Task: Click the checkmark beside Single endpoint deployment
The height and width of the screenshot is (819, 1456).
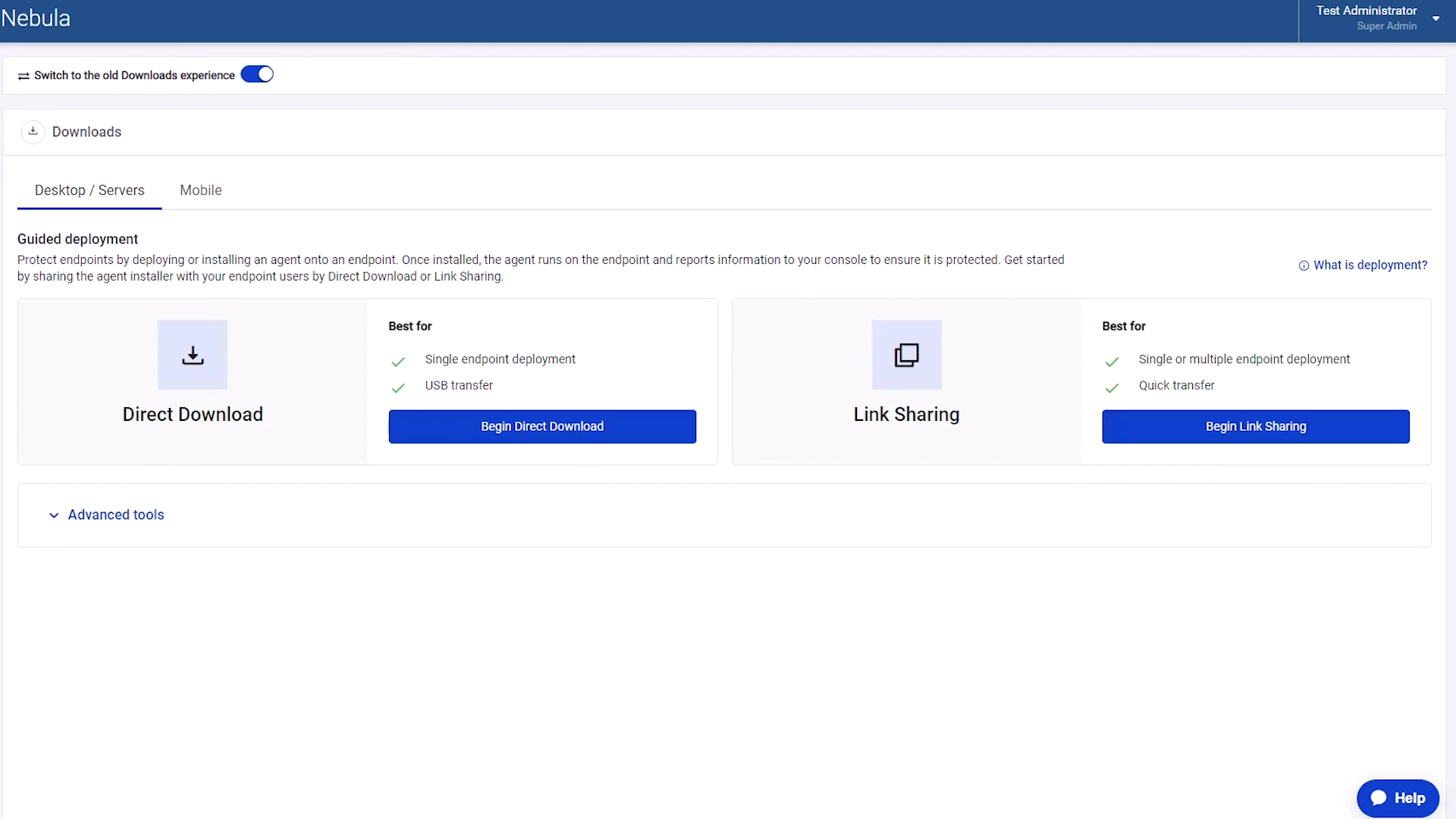Action: point(398,362)
